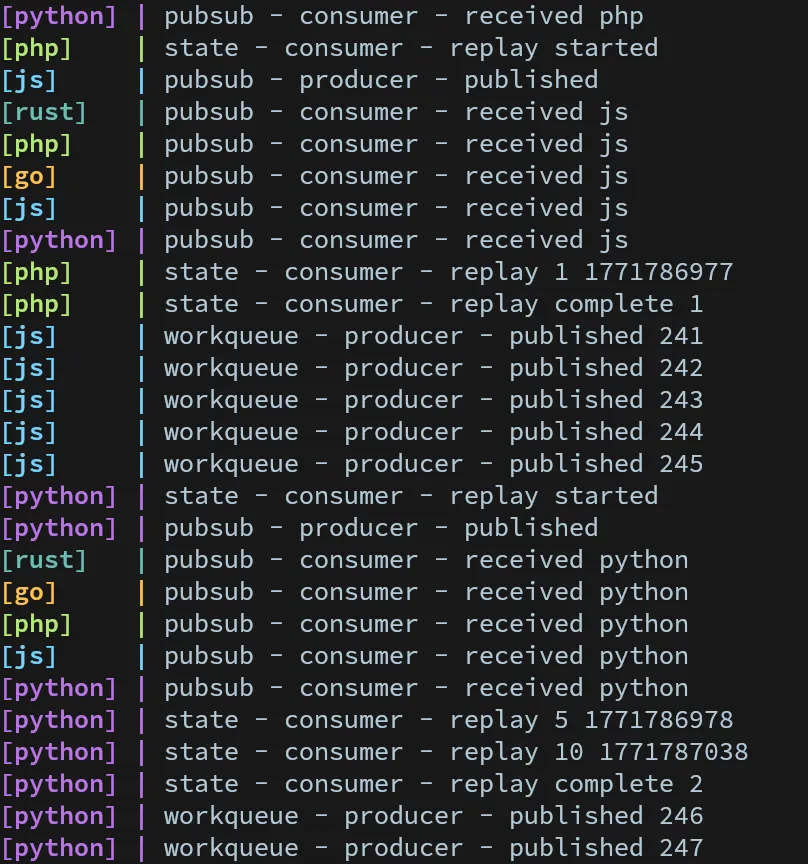Select the 'workqueue - producer - published 247' line
This screenshot has width=808, height=864.
pos(433,848)
